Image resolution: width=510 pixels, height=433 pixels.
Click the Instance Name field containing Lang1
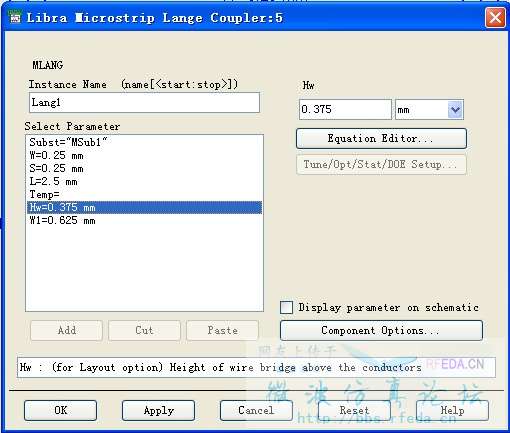point(144,103)
